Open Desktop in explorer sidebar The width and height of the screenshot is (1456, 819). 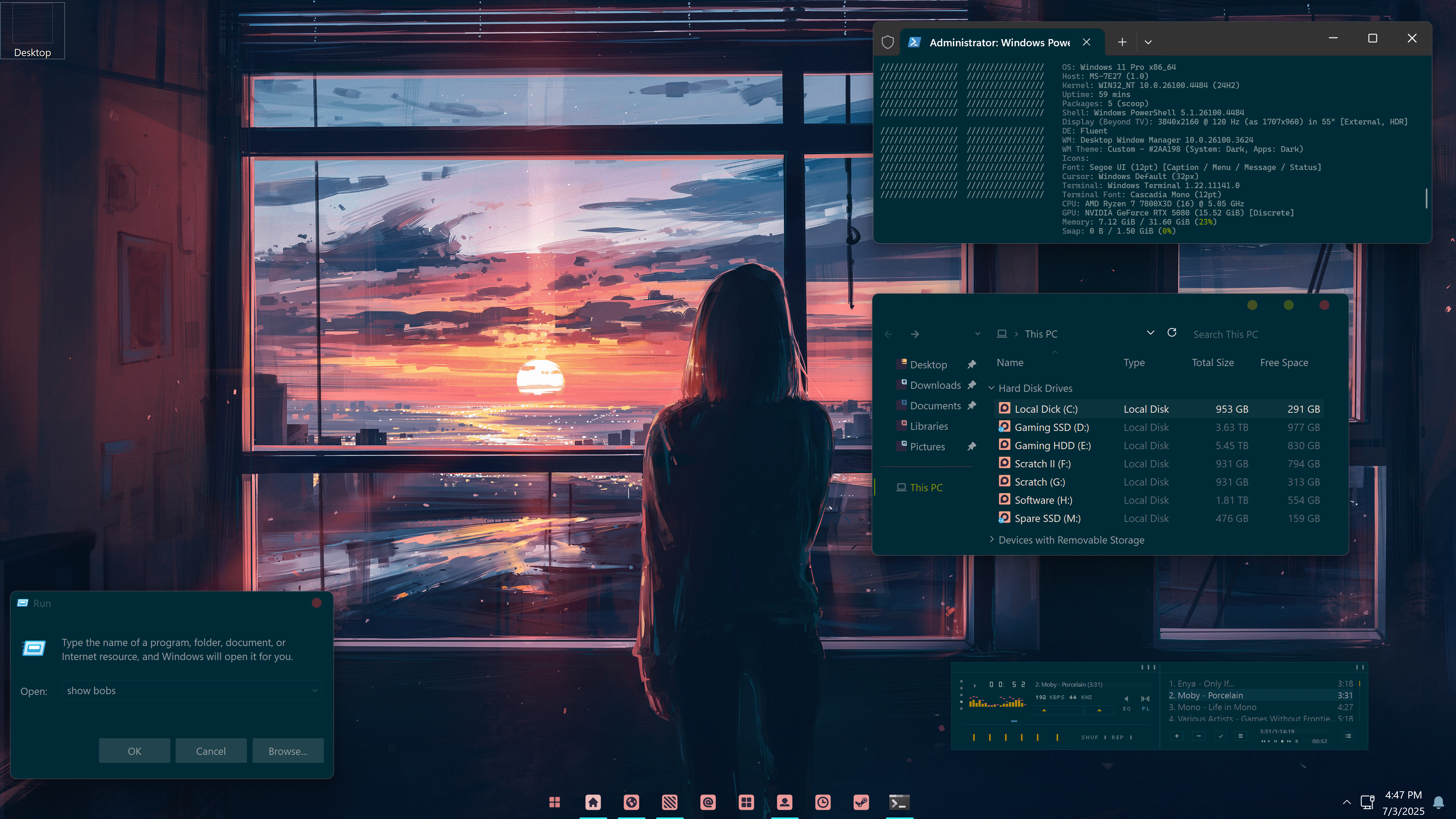pos(928,365)
